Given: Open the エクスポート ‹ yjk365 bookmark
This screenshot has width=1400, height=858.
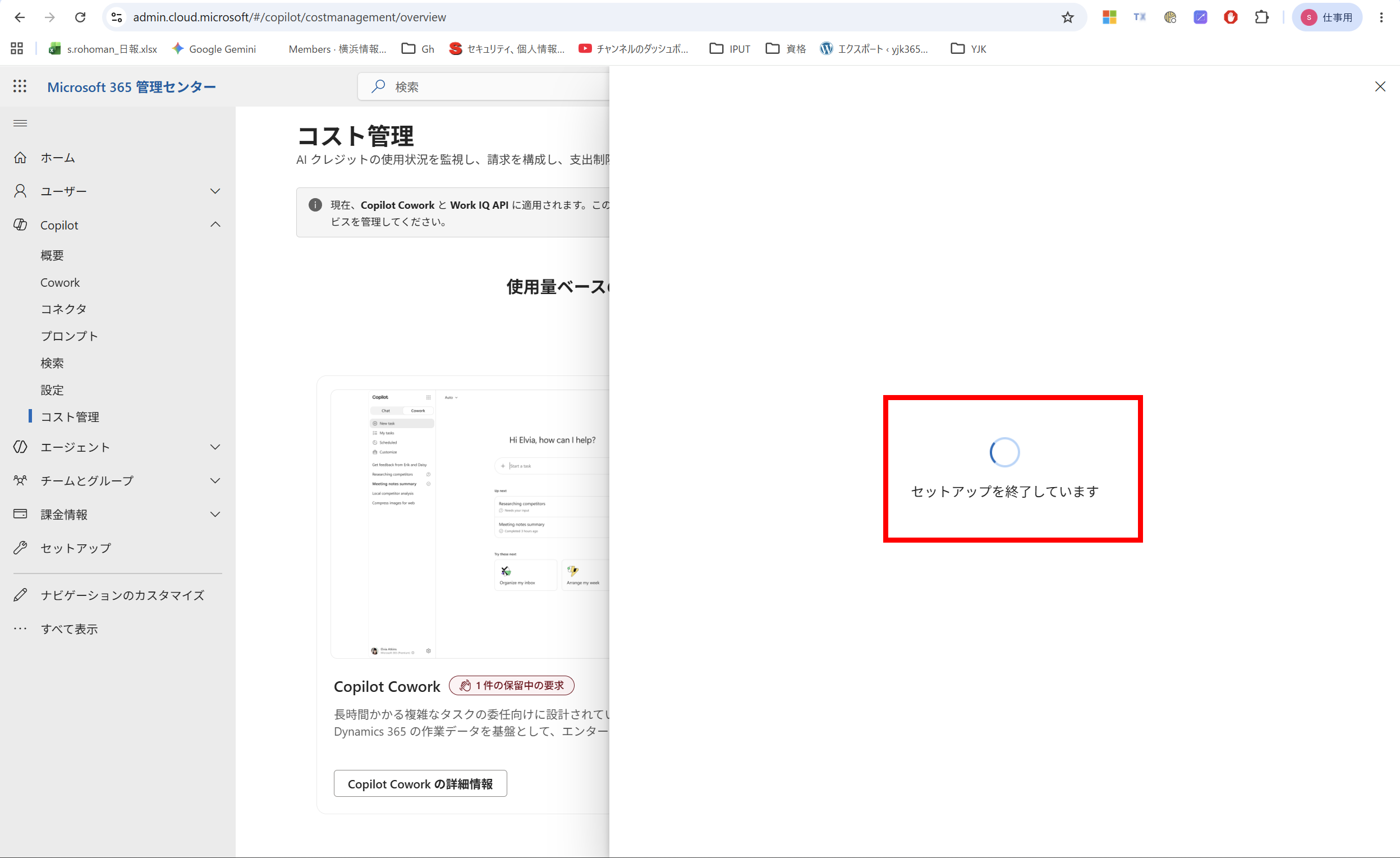Looking at the screenshot, I should [x=874, y=49].
